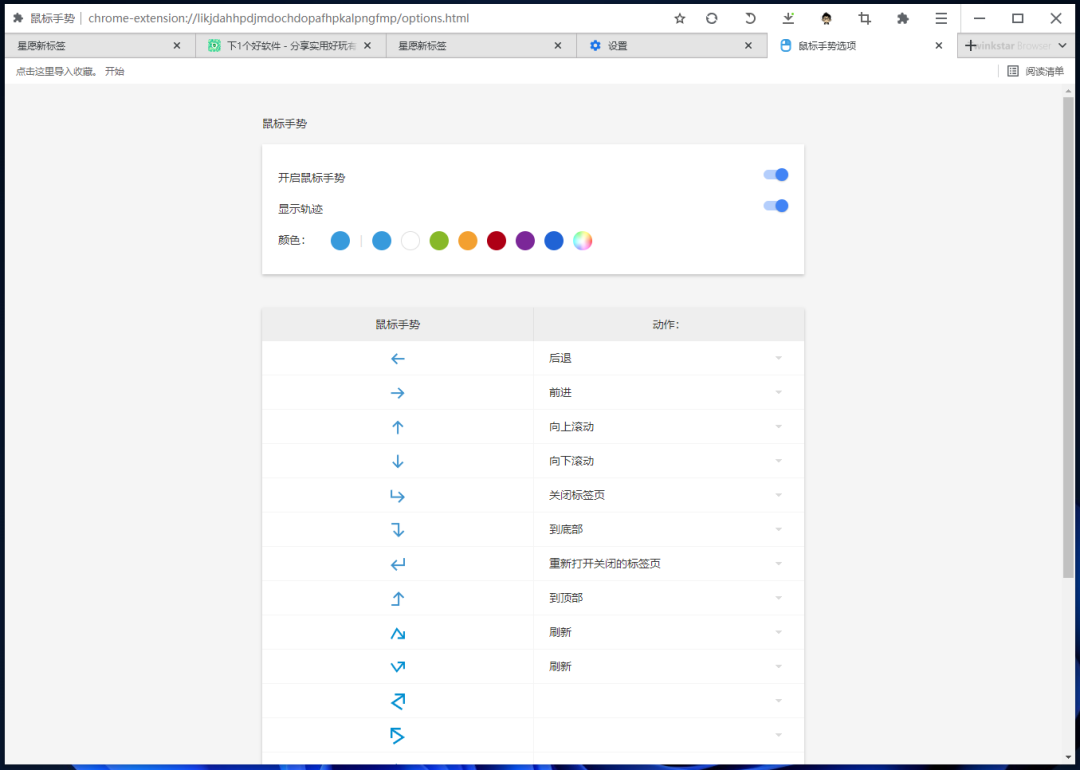This screenshot has height=770, width=1080.
Task: Click the user avatar profile icon
Action: [x=826, y=18]
